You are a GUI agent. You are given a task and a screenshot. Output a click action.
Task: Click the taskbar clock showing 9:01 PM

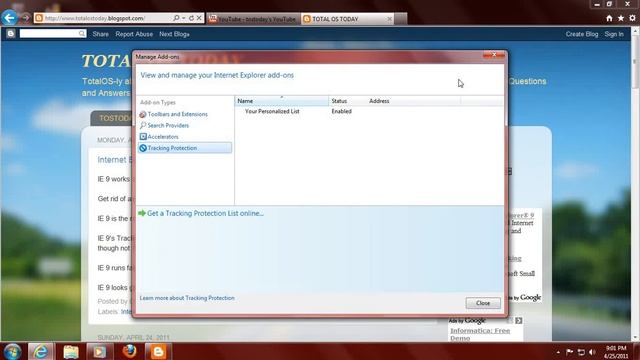pyautogui.click(x=616, y=352)
